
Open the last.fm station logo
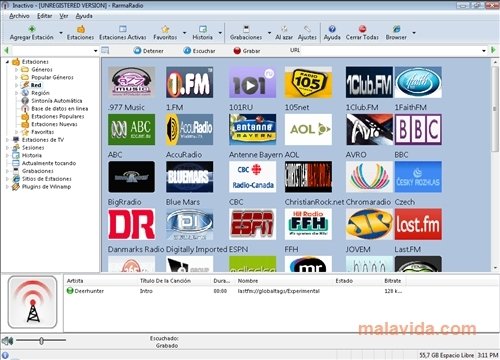418,224
